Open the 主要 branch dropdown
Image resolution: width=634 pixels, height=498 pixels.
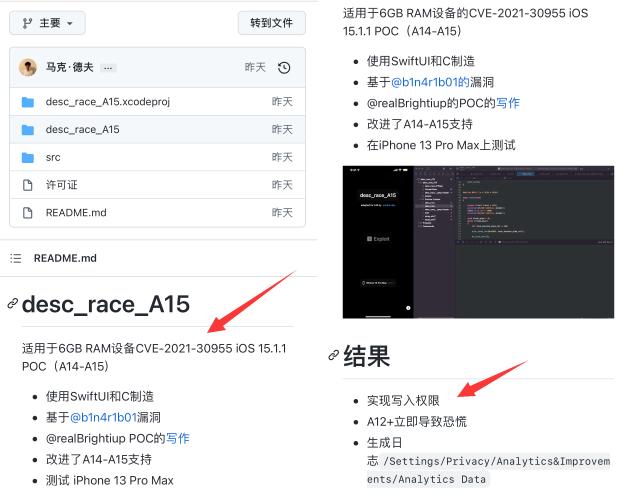coord(47,23)
